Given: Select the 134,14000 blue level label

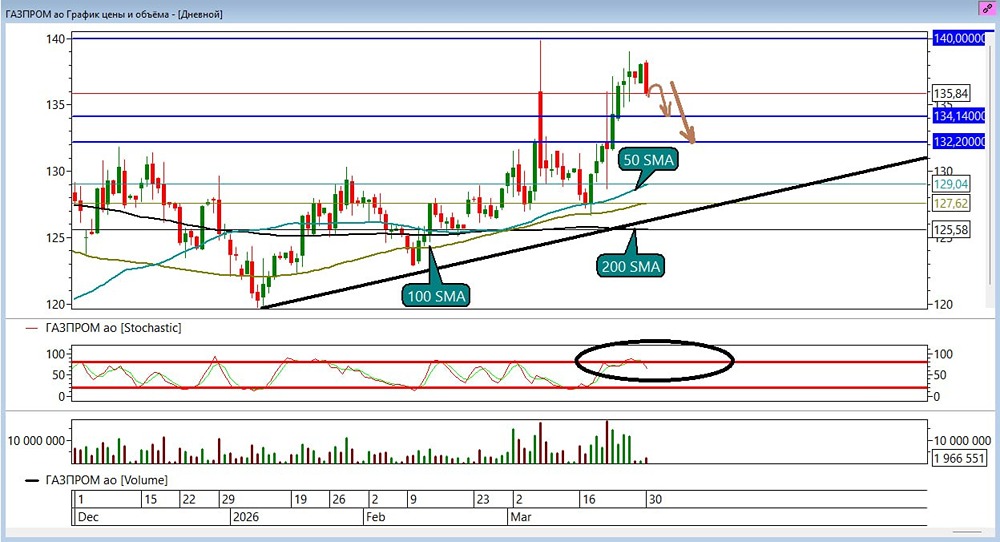Looking at the screenshot, I should pos(959,116).
